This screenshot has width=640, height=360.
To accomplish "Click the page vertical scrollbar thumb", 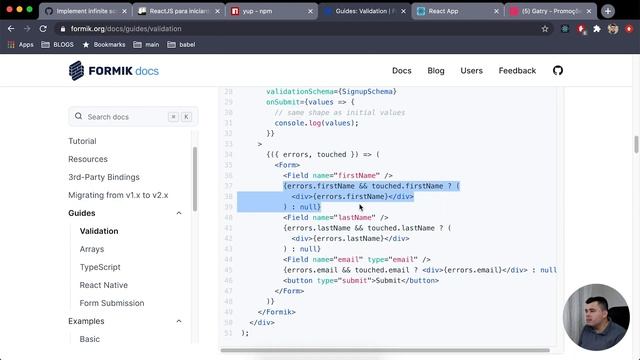I will (x=636, y=144).
